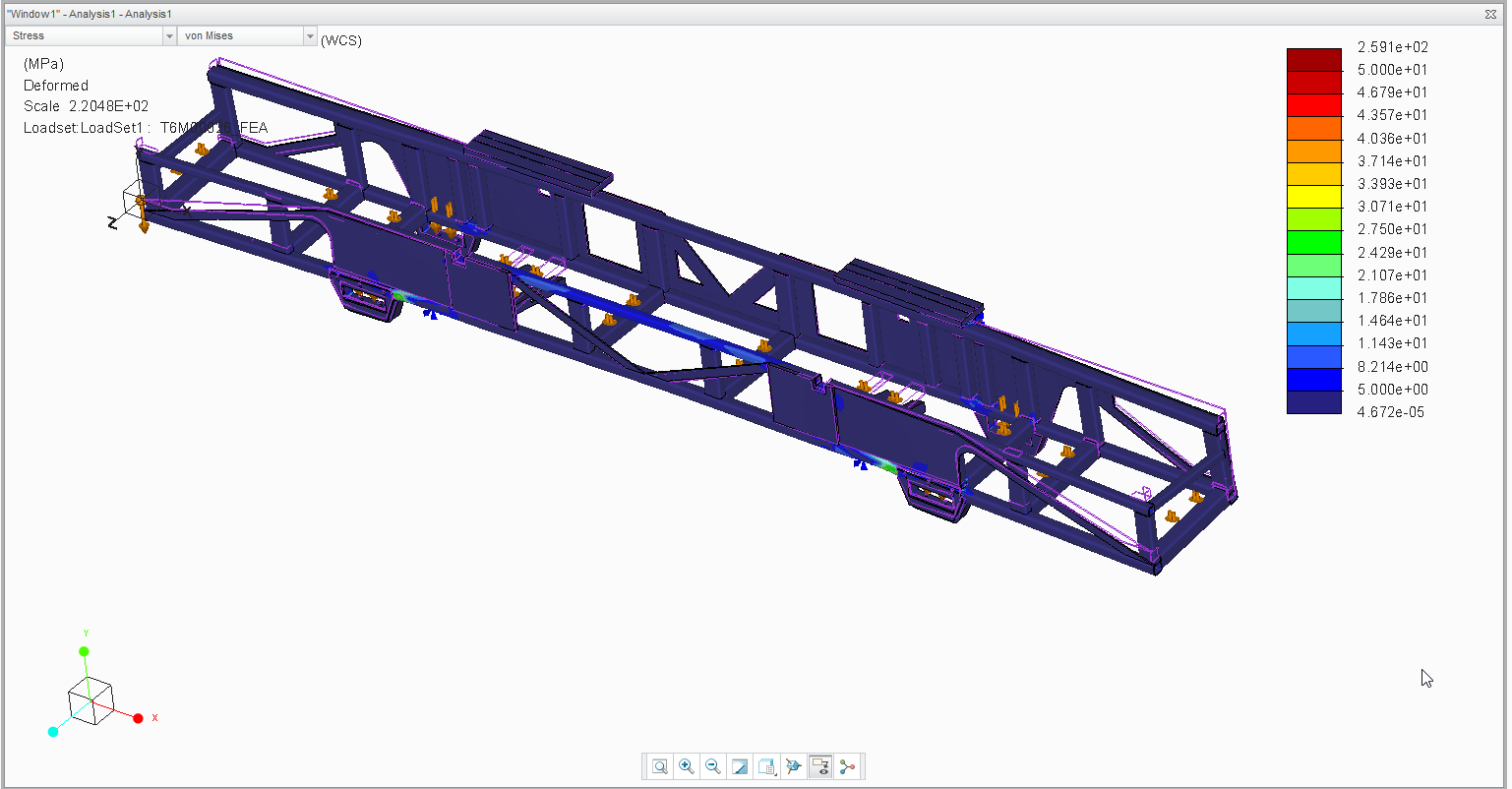Select the box zoom tool
1512x789 pixels.
(x=659, y=765)
